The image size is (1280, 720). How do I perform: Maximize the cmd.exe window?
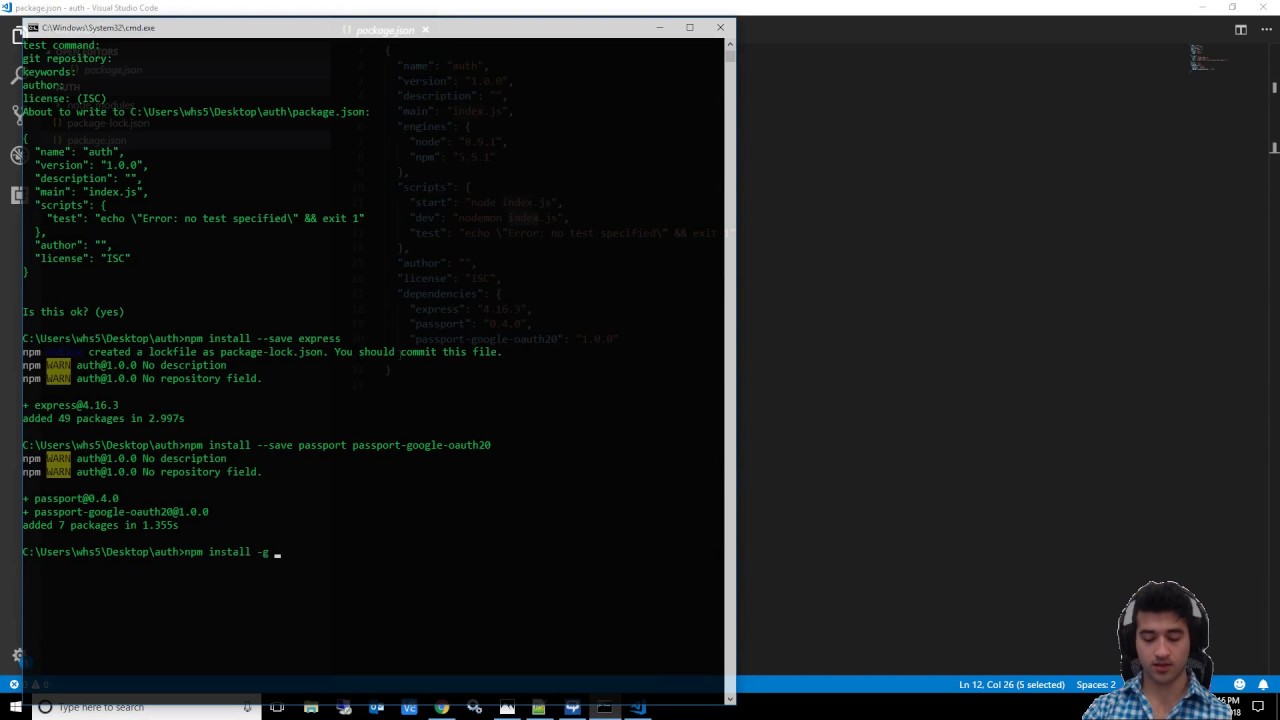click(x=690, y=28)
